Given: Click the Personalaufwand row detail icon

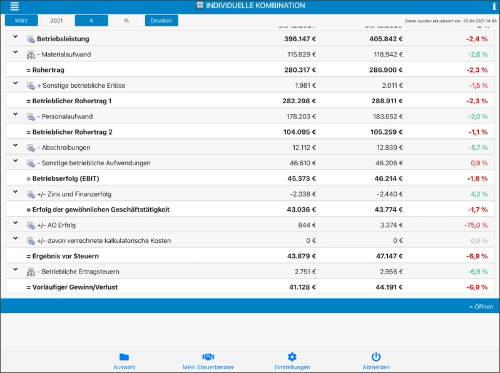Looking at the screenshot, I should click(31, 117).
